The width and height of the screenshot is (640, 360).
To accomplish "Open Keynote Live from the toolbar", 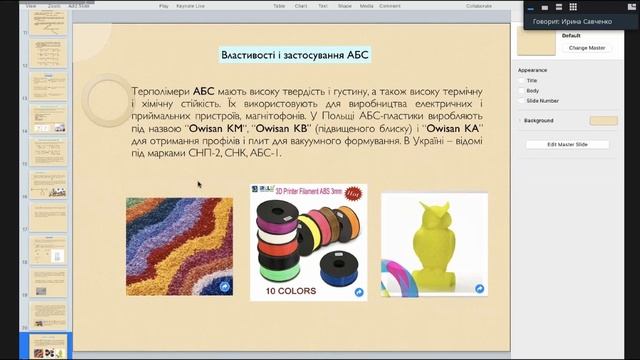I will 190,6.
